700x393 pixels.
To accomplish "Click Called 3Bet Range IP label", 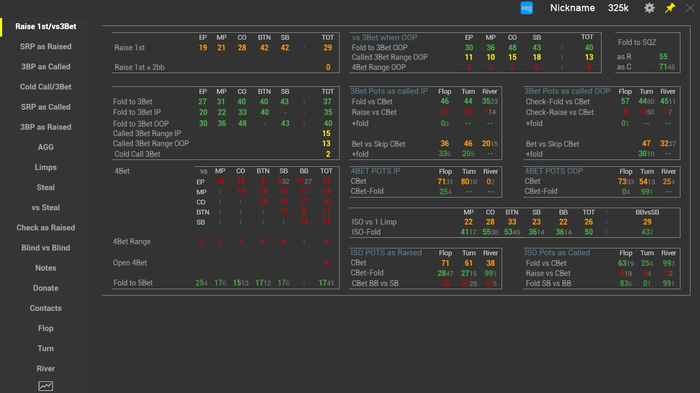I will click(147, 133).
